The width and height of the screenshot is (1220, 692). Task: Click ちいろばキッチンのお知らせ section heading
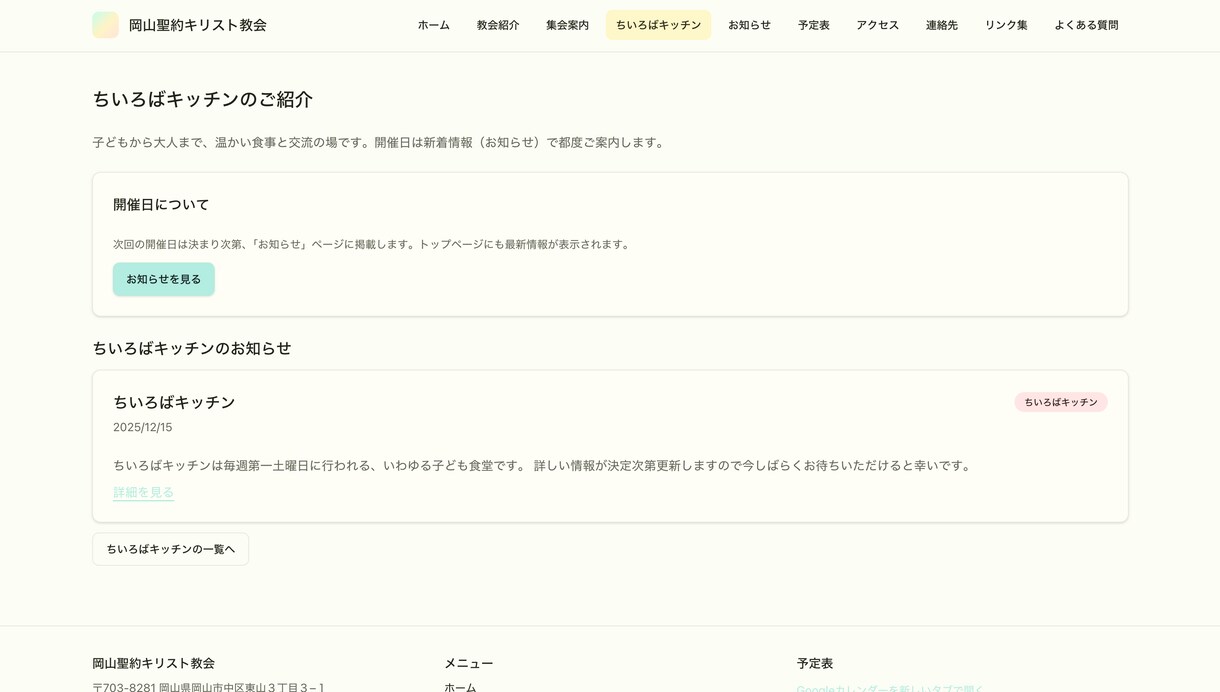click(192, 348)
